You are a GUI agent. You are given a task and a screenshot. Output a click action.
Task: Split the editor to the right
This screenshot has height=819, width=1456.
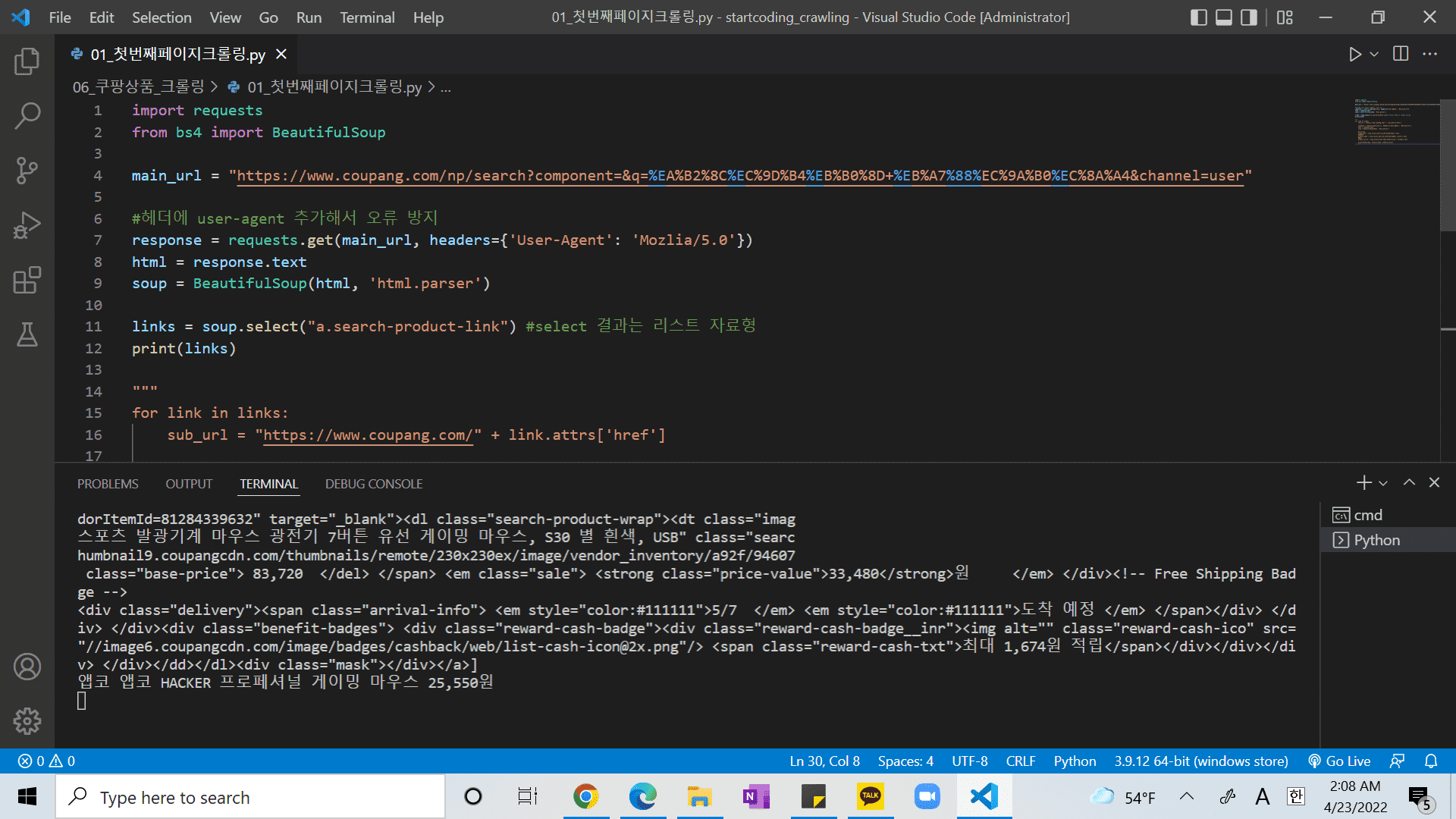click(1401, 54)
